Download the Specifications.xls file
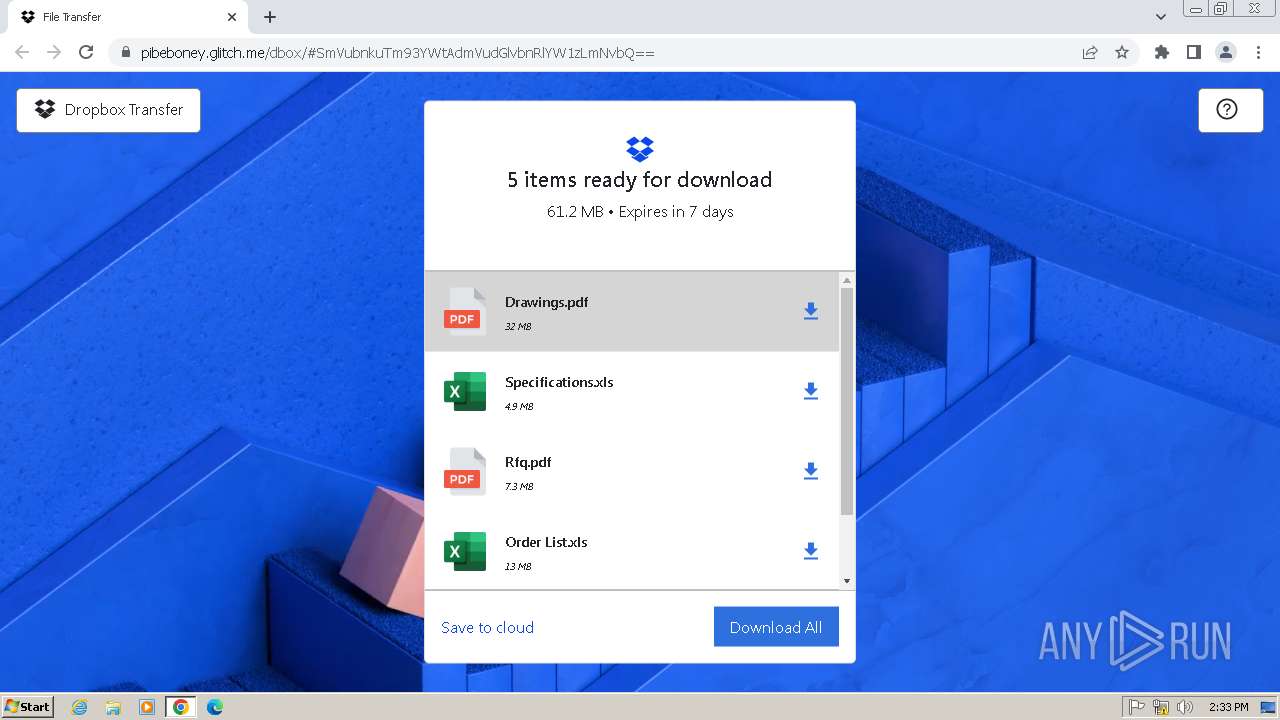 pos(811,391)
